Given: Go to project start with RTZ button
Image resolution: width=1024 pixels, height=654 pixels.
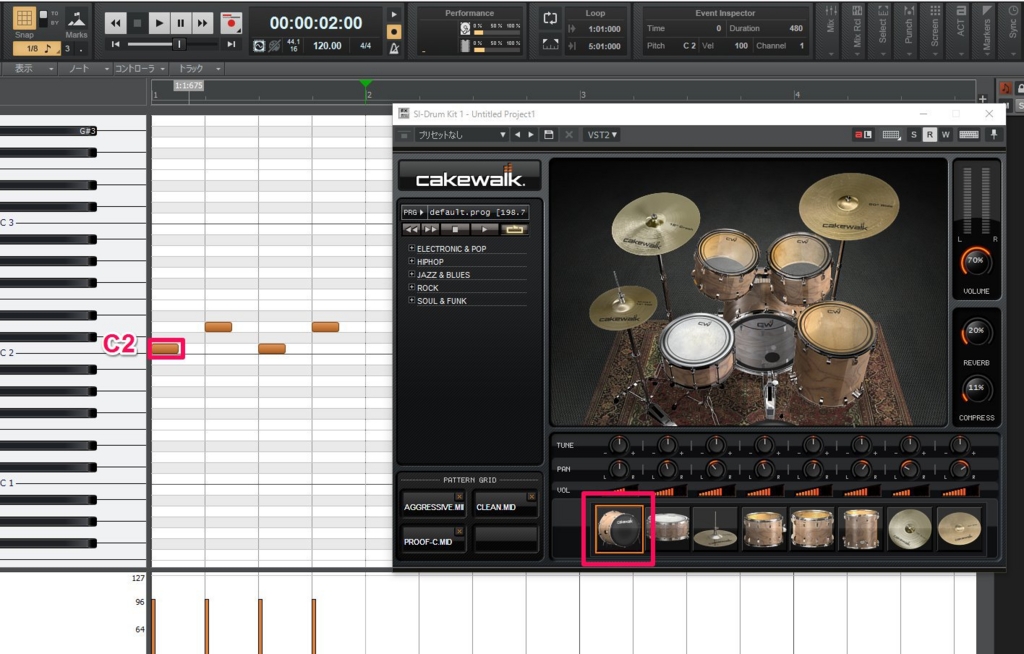Looking at the screenshot, I should coord(116,44).
